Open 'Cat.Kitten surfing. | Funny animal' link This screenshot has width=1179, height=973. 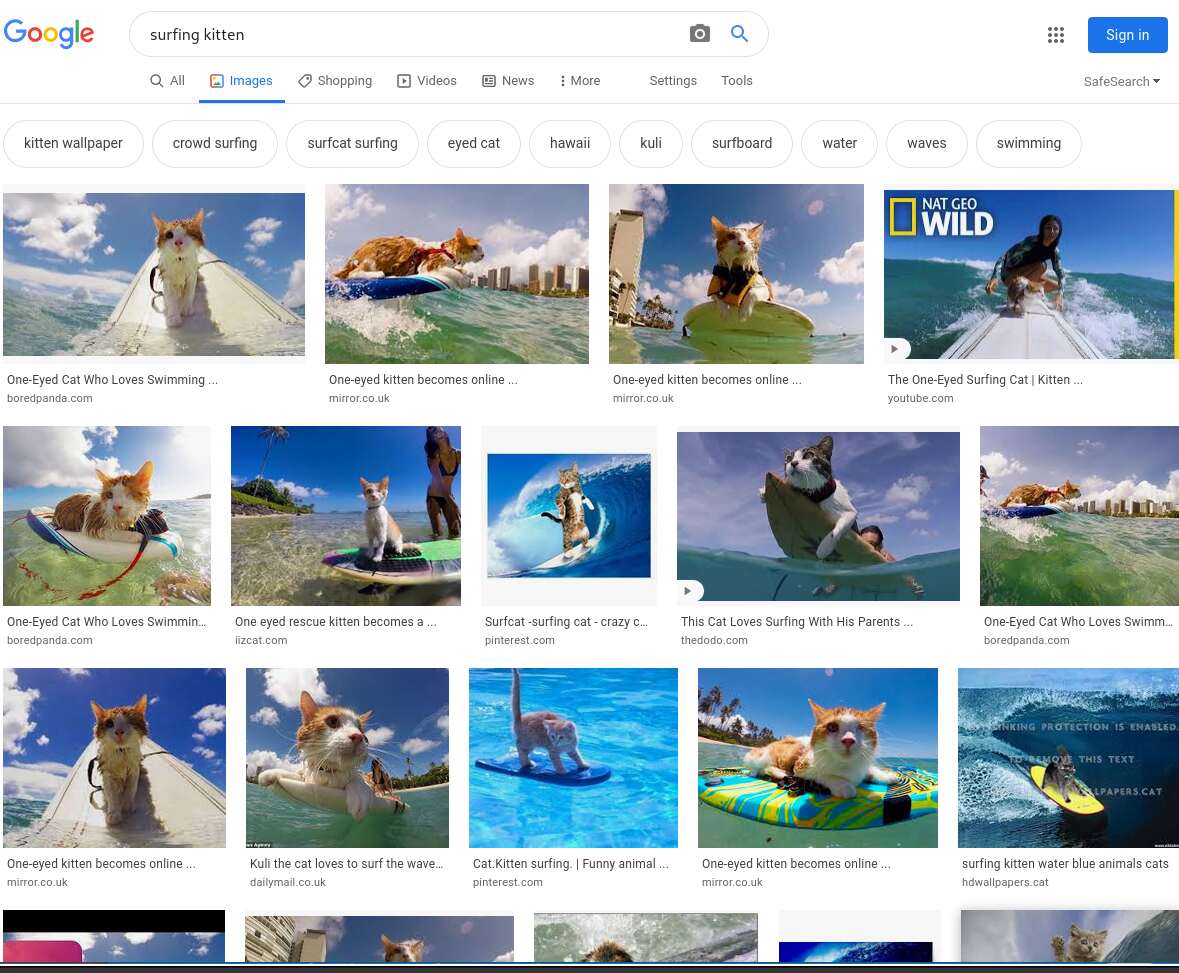(x=571, y=864)
